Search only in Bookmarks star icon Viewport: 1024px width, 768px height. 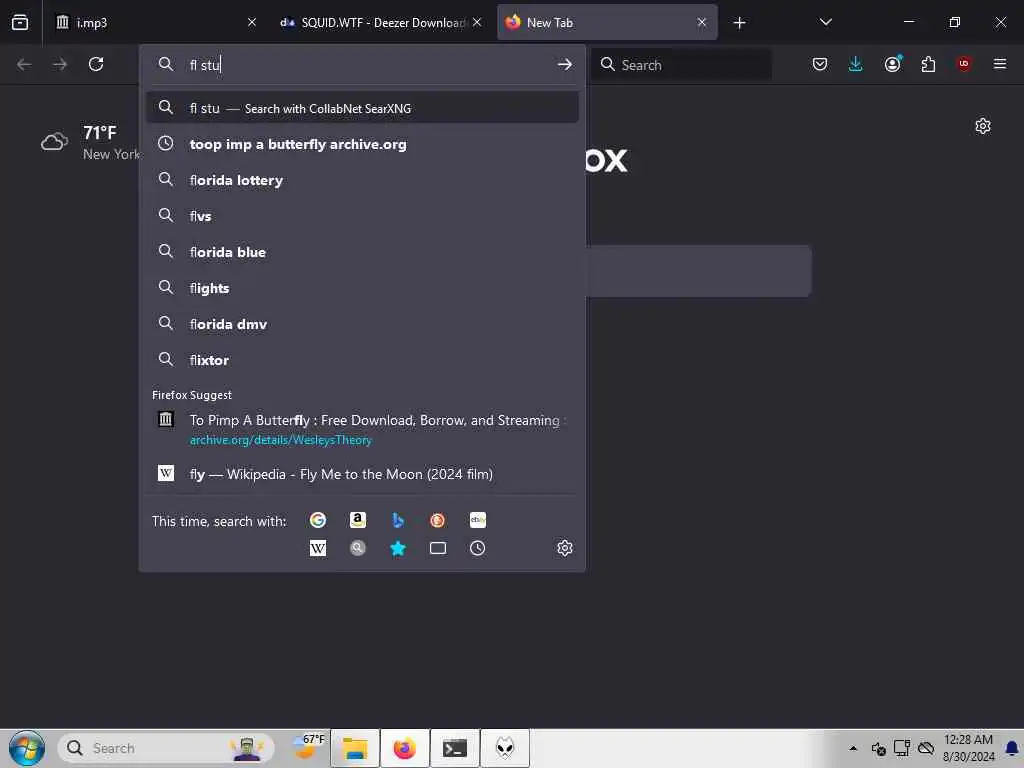[398, 548]
